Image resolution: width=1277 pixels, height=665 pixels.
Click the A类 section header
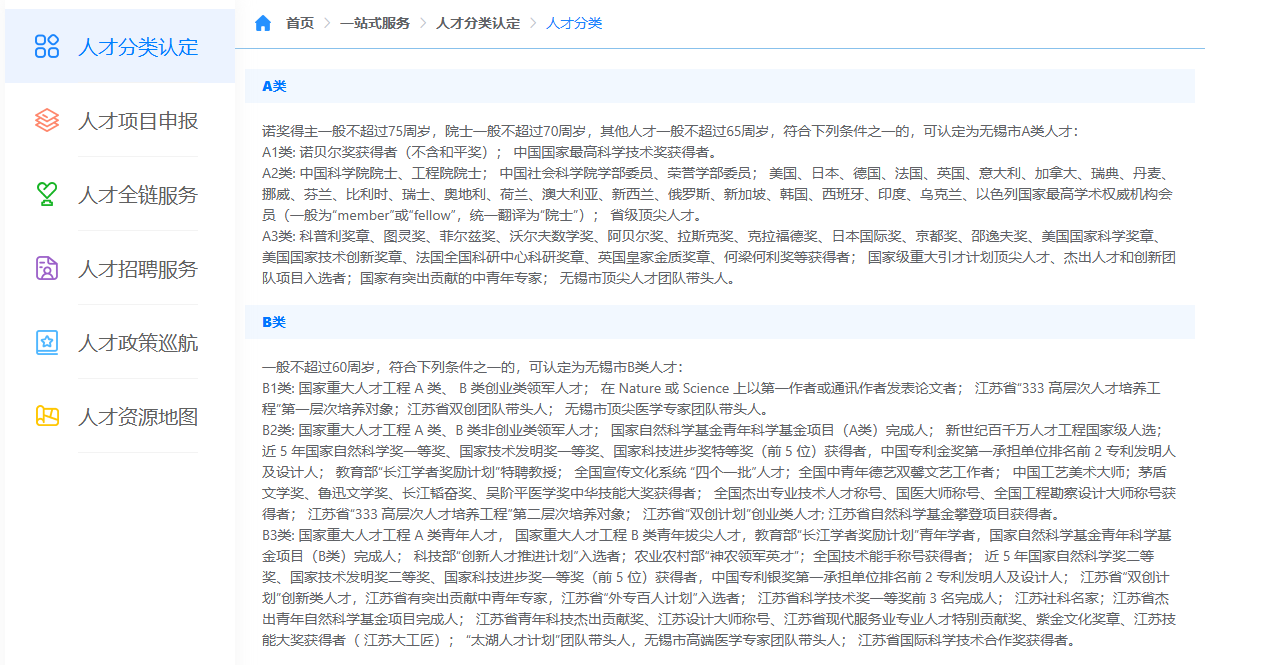274,86
